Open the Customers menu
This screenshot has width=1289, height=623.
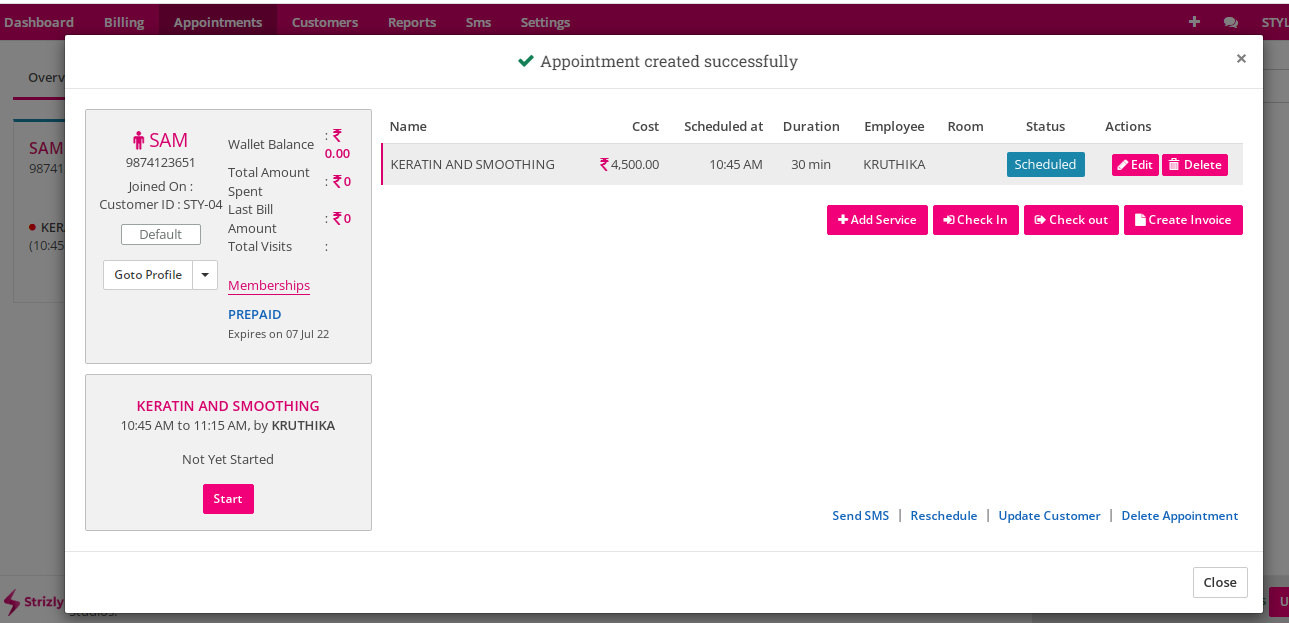(325, 22)
